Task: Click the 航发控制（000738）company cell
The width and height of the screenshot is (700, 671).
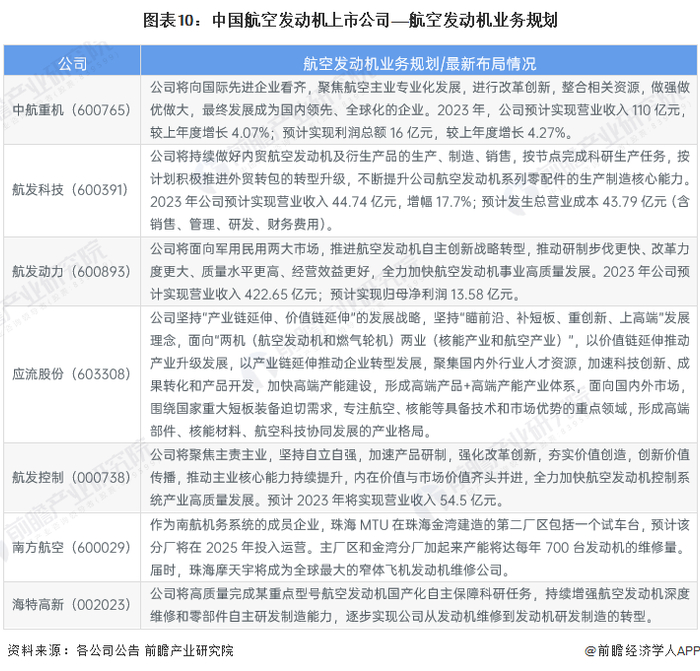Action: (72, 477)
